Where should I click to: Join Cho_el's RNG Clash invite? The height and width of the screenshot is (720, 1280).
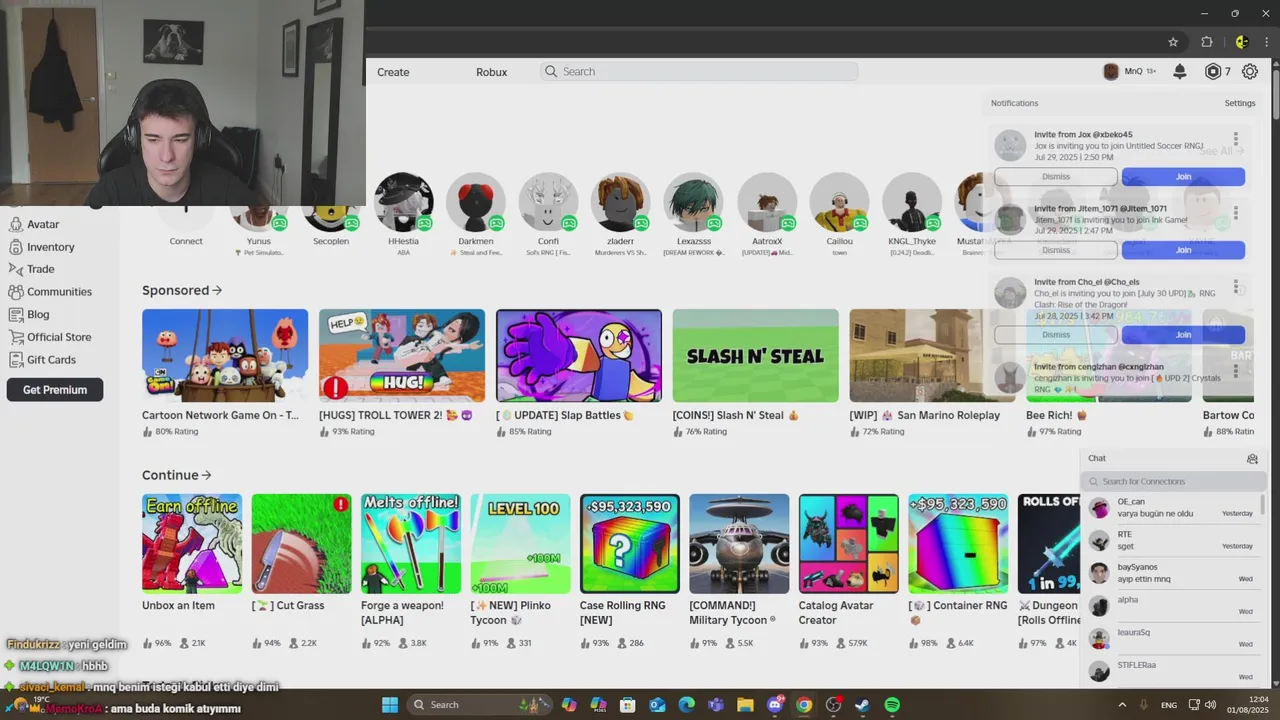[1183, 335]
